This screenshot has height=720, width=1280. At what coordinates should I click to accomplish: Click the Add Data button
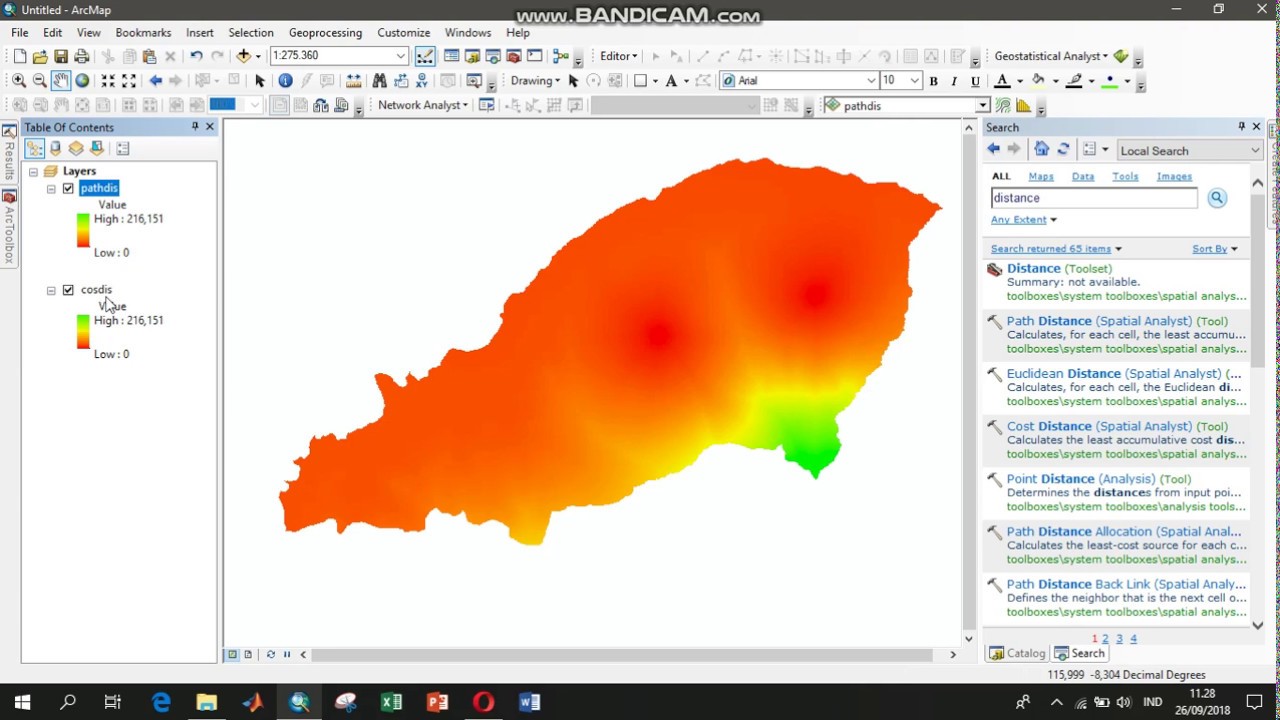(x=243, y=56)
